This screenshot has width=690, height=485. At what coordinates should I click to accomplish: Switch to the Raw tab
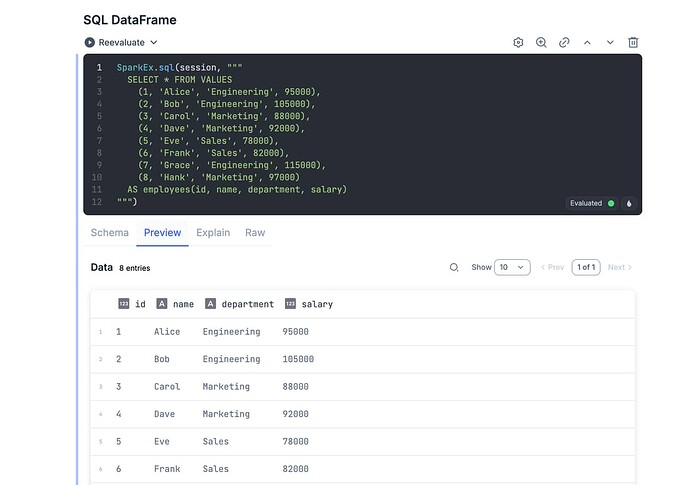(255, 233)
